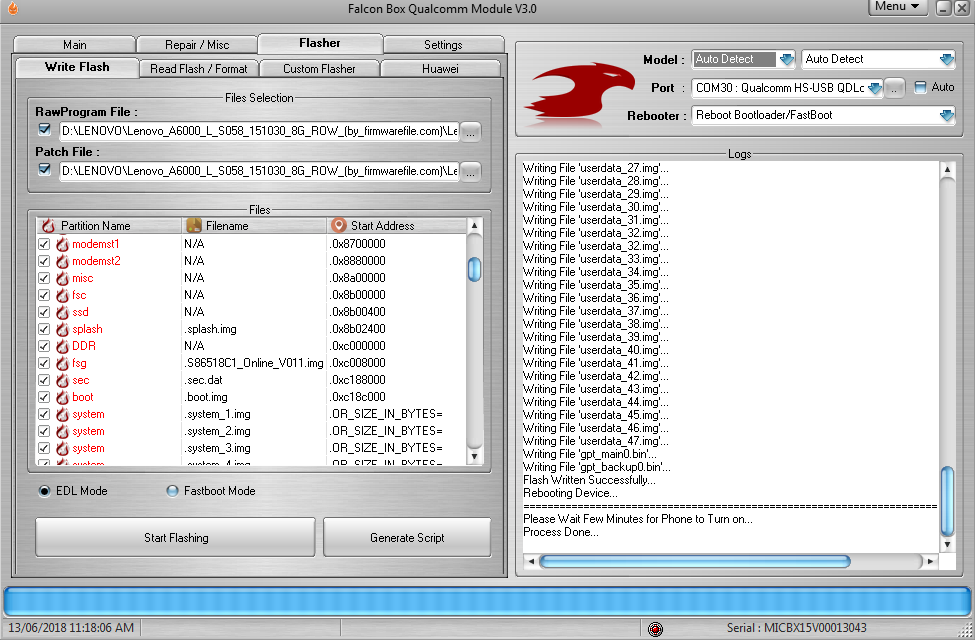
Task: Click the 'Flash Written Successfully...' log line
Action: (589, 480)
